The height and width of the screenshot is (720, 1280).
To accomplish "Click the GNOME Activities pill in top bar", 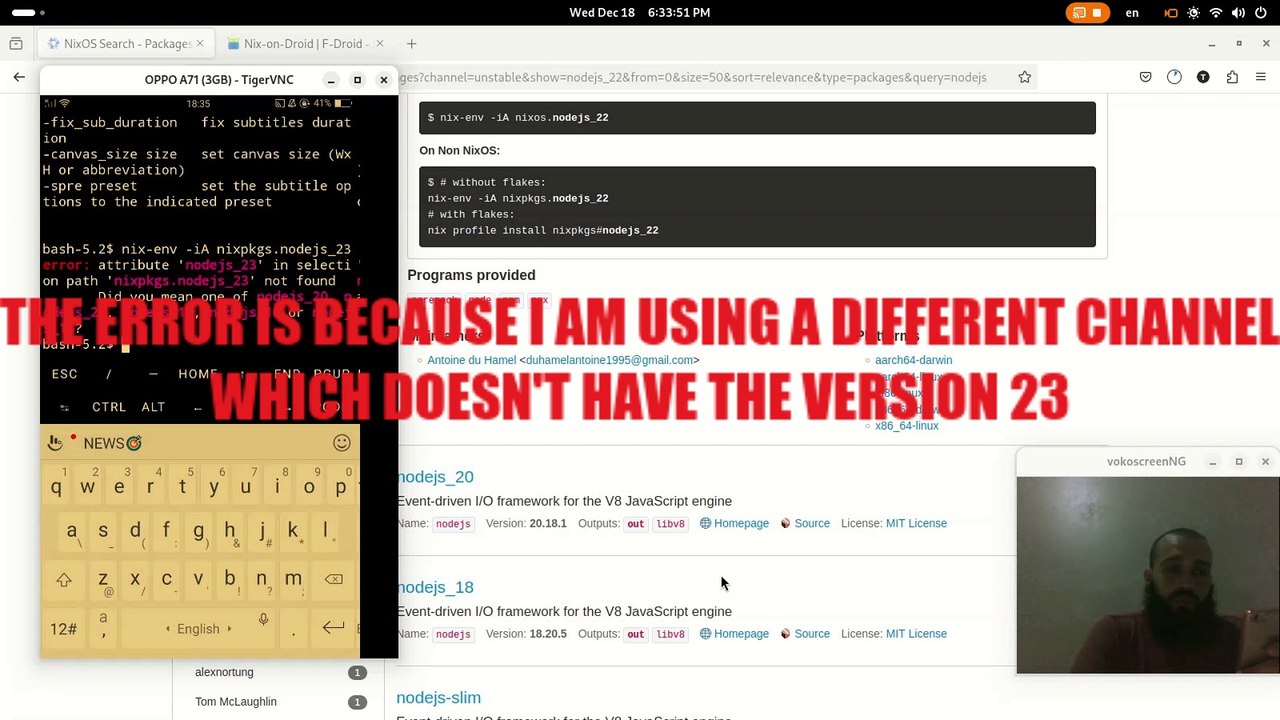I will coord(24,13).
